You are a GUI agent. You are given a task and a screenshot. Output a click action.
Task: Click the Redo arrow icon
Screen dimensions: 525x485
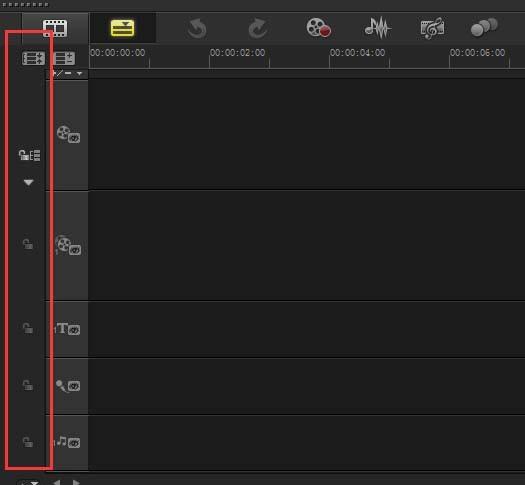pyautogui.click(x=258, y=28)
